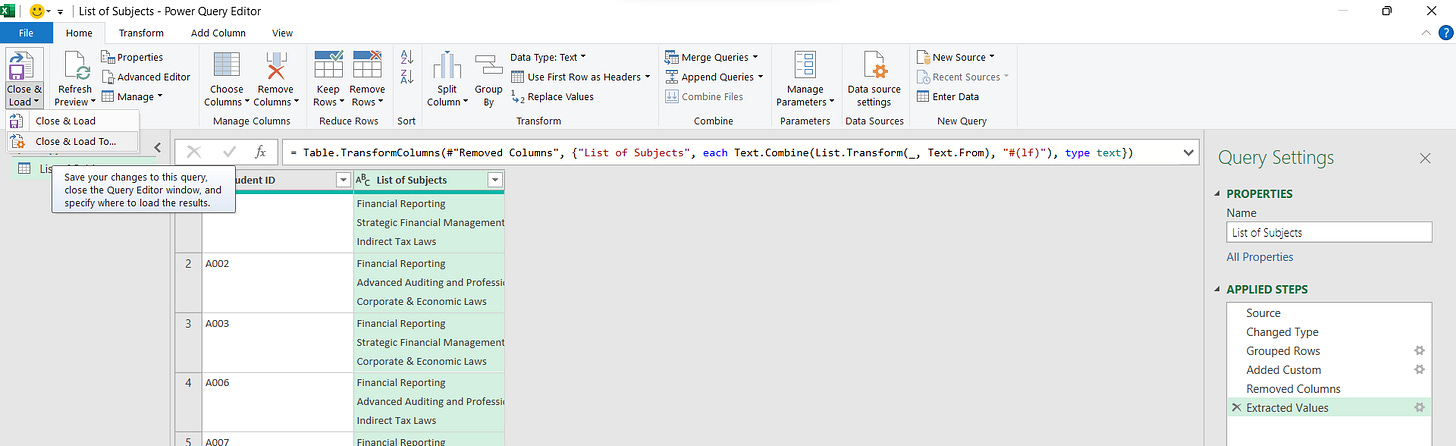Click the Manage Parameters icon
Image resolution: width=1456 pixels, height=446 pixels.
click(x=806, y=66)
